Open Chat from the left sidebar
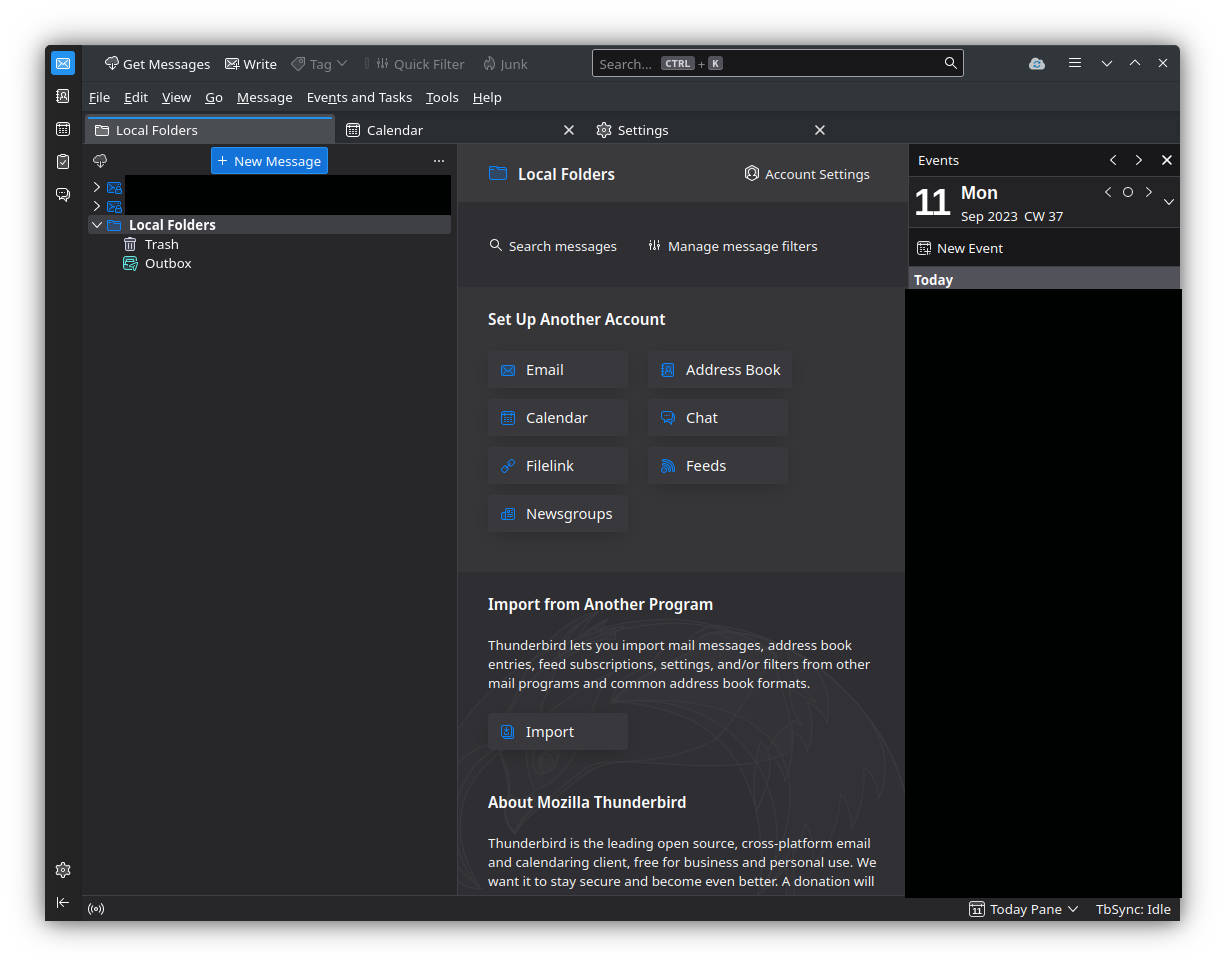 tap(62, 194)
